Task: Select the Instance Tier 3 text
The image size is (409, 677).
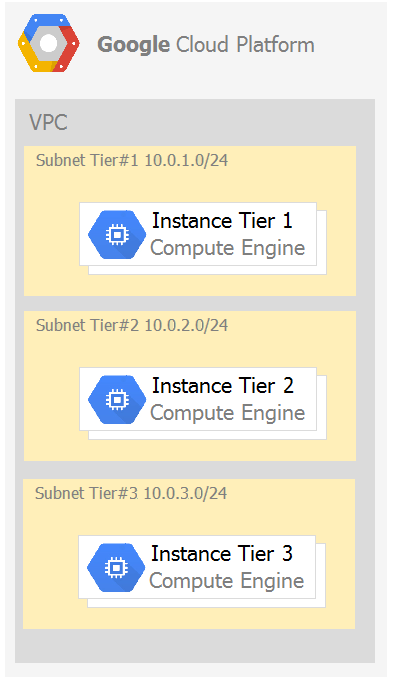Action: coord(222,554)
